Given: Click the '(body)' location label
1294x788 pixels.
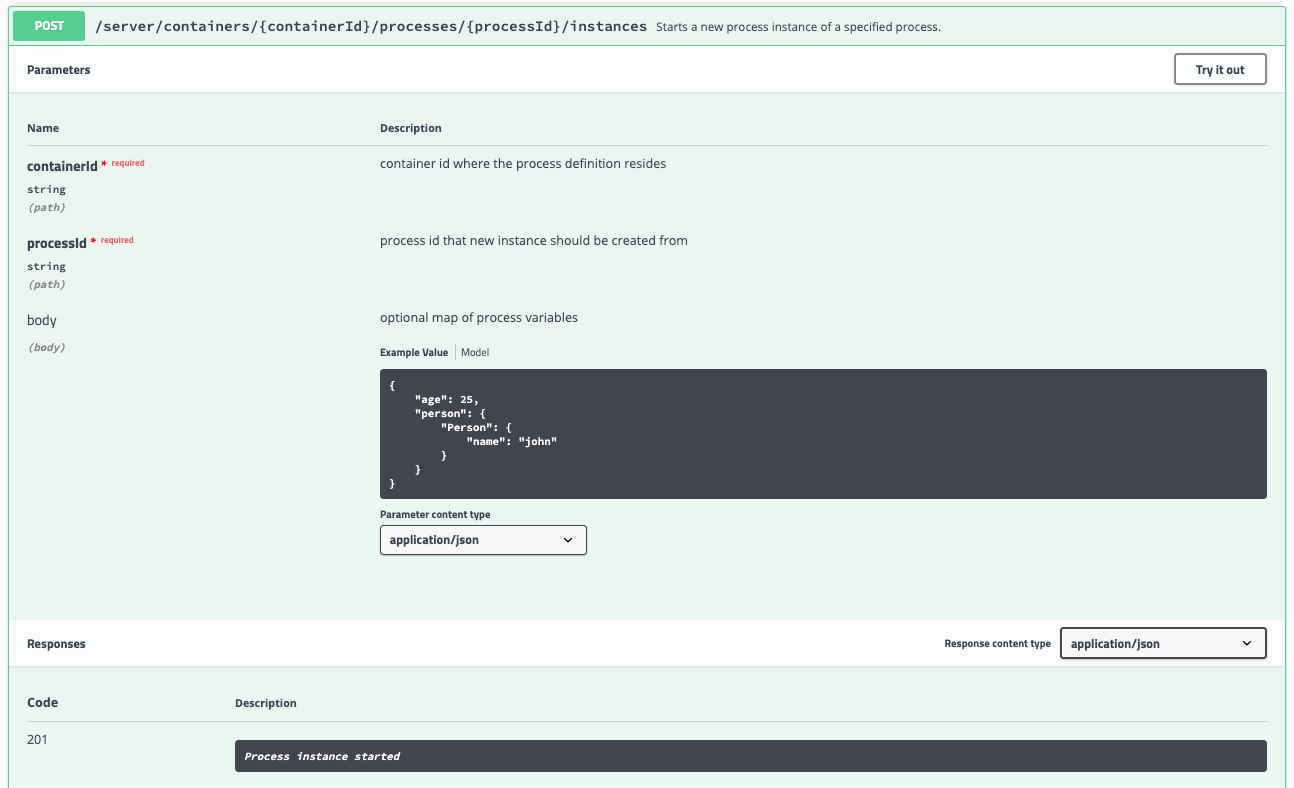Looking at the screenshot, I should pos(46,347).
